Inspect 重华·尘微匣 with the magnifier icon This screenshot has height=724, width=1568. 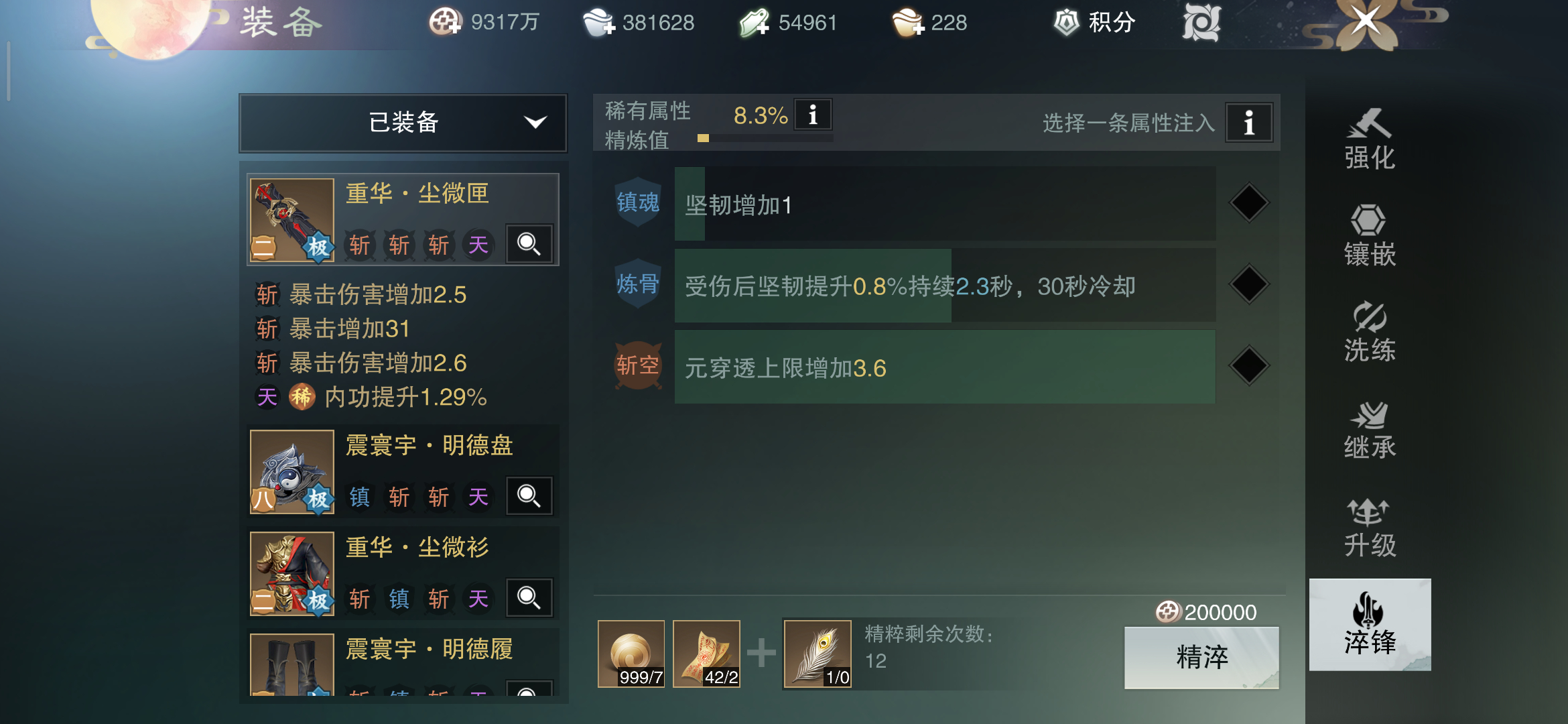529,244
